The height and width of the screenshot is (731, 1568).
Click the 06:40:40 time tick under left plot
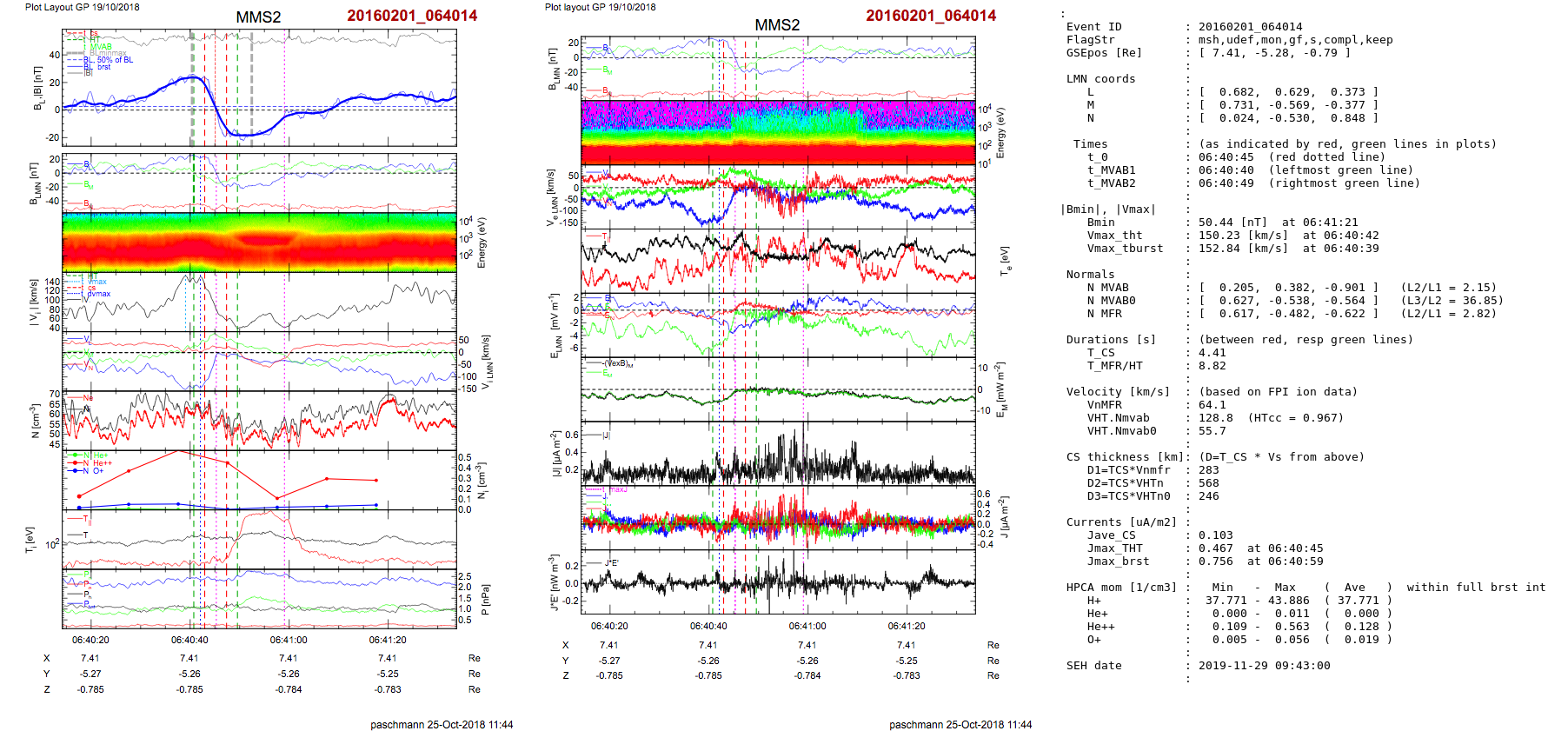point(189,640)
